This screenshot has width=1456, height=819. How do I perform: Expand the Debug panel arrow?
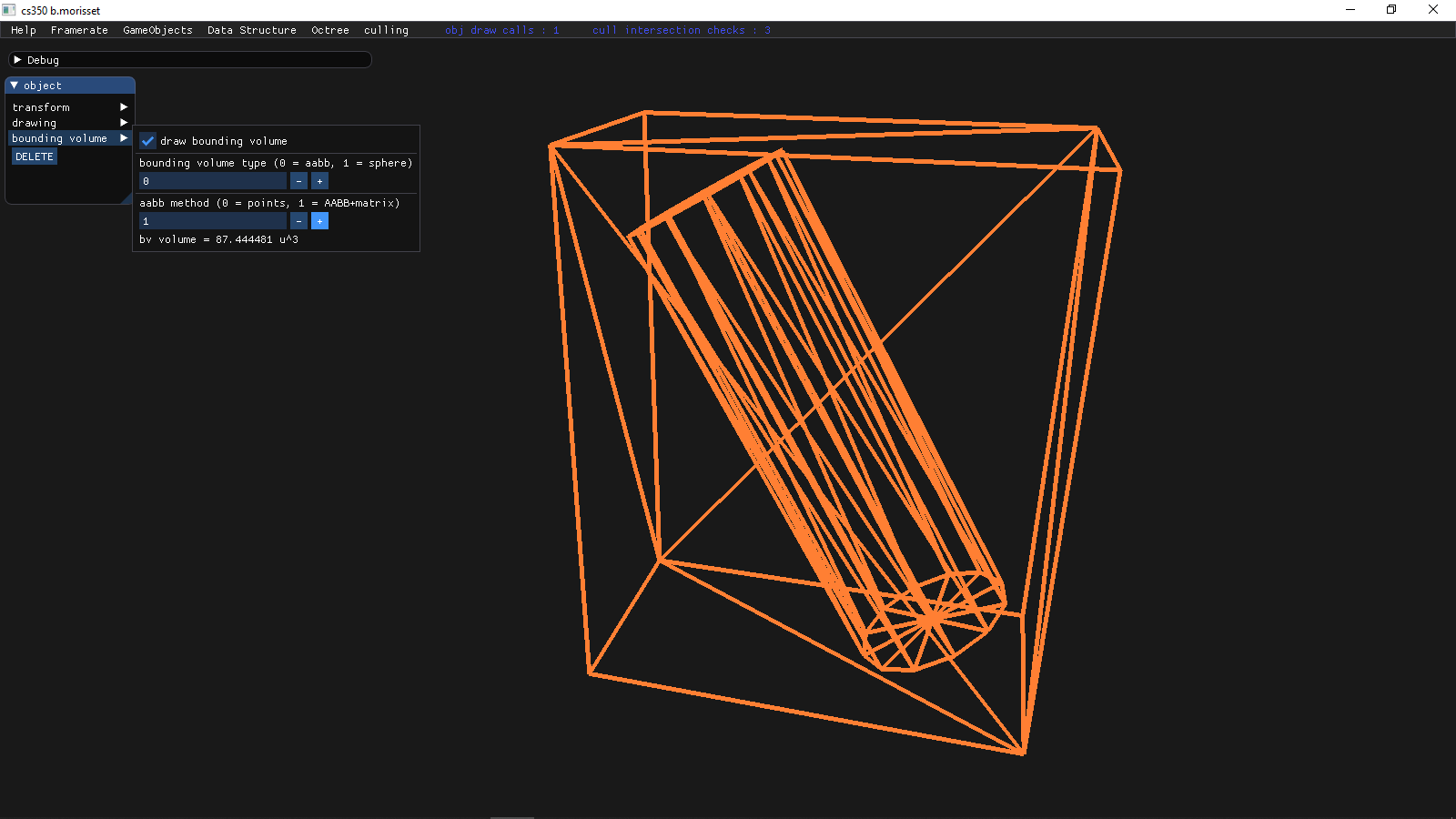pyautogui.click(x=17, y=60)
